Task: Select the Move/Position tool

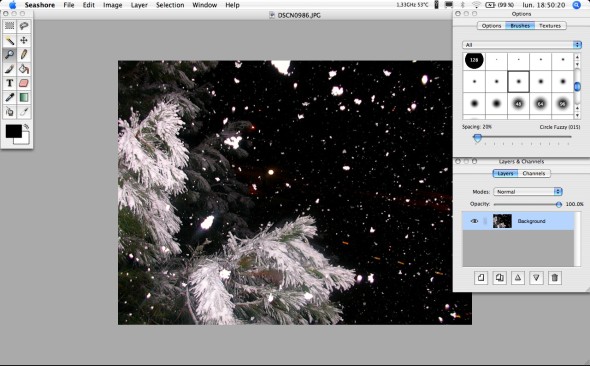Action: (x=24, y=40)
